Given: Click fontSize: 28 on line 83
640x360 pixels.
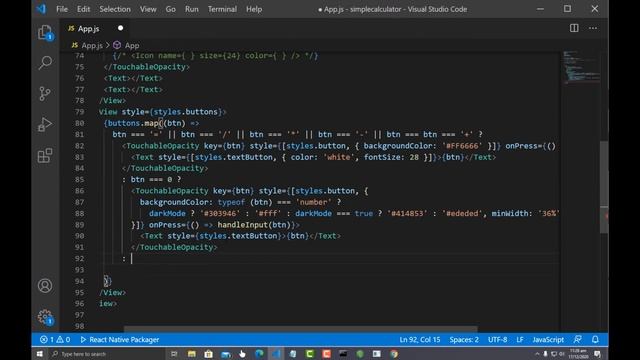Looking at the screenshot, I should (391, 158).
